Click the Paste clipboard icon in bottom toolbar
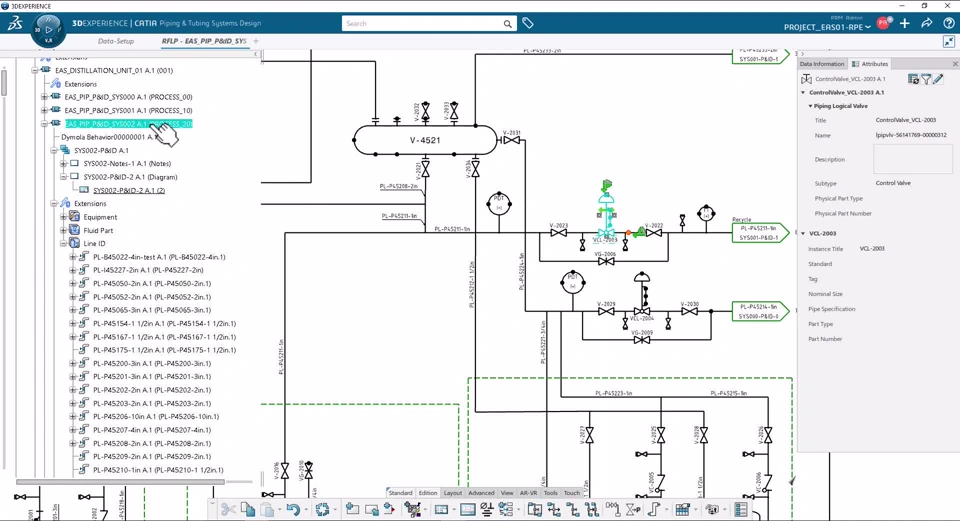 [x=267, y=509]
